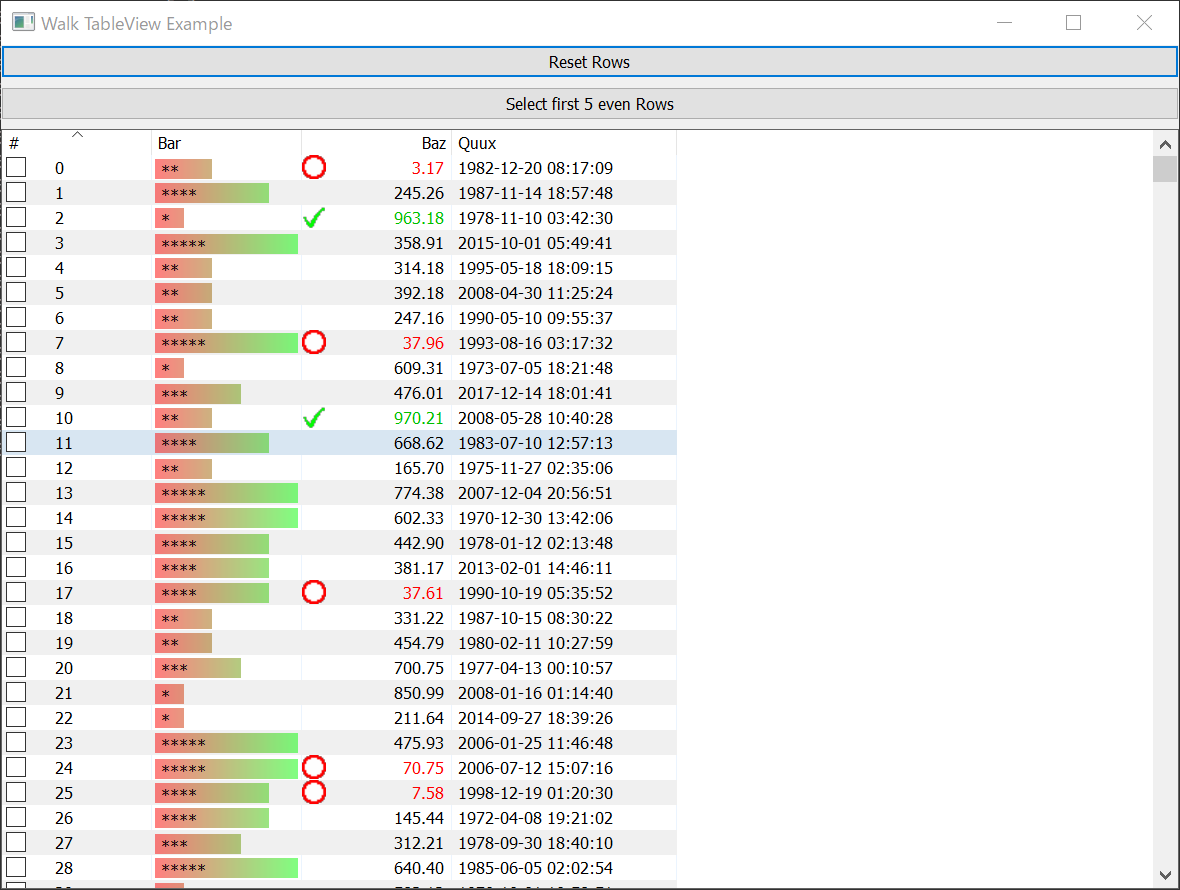This screenshot has height=890, width=1180.
Task: Click the Baz value 314.18
Action: pyautogui.click(x=419, y=268)
